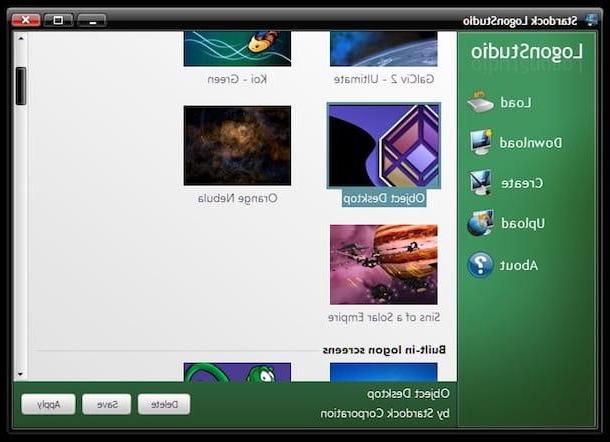
Task: Click the GalCiv 2 - Ultimate label
Action: (384, 79)
